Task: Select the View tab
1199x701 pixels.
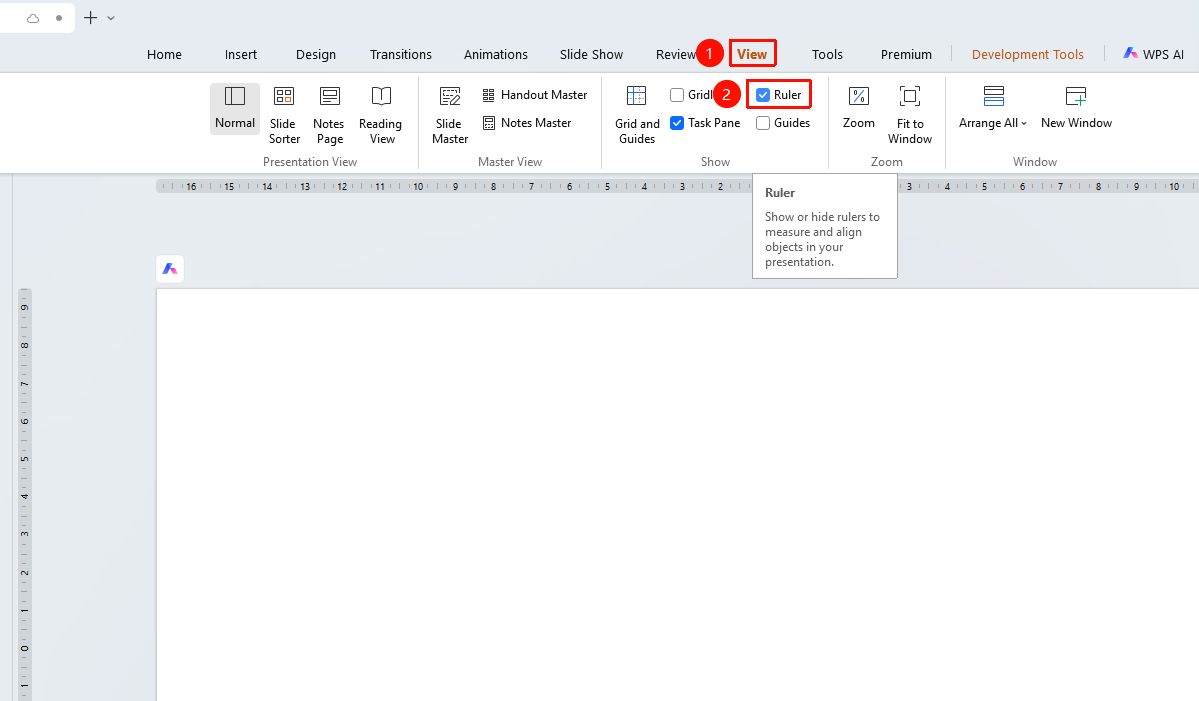Action: (752, 54)
